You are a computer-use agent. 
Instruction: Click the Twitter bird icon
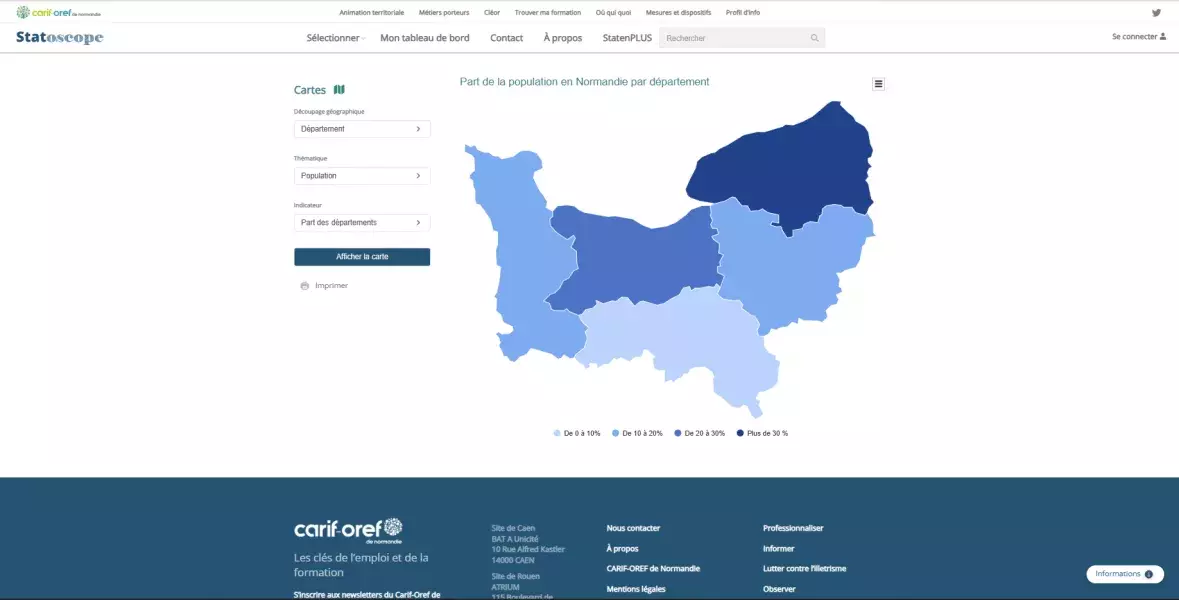coord(1156,13)
